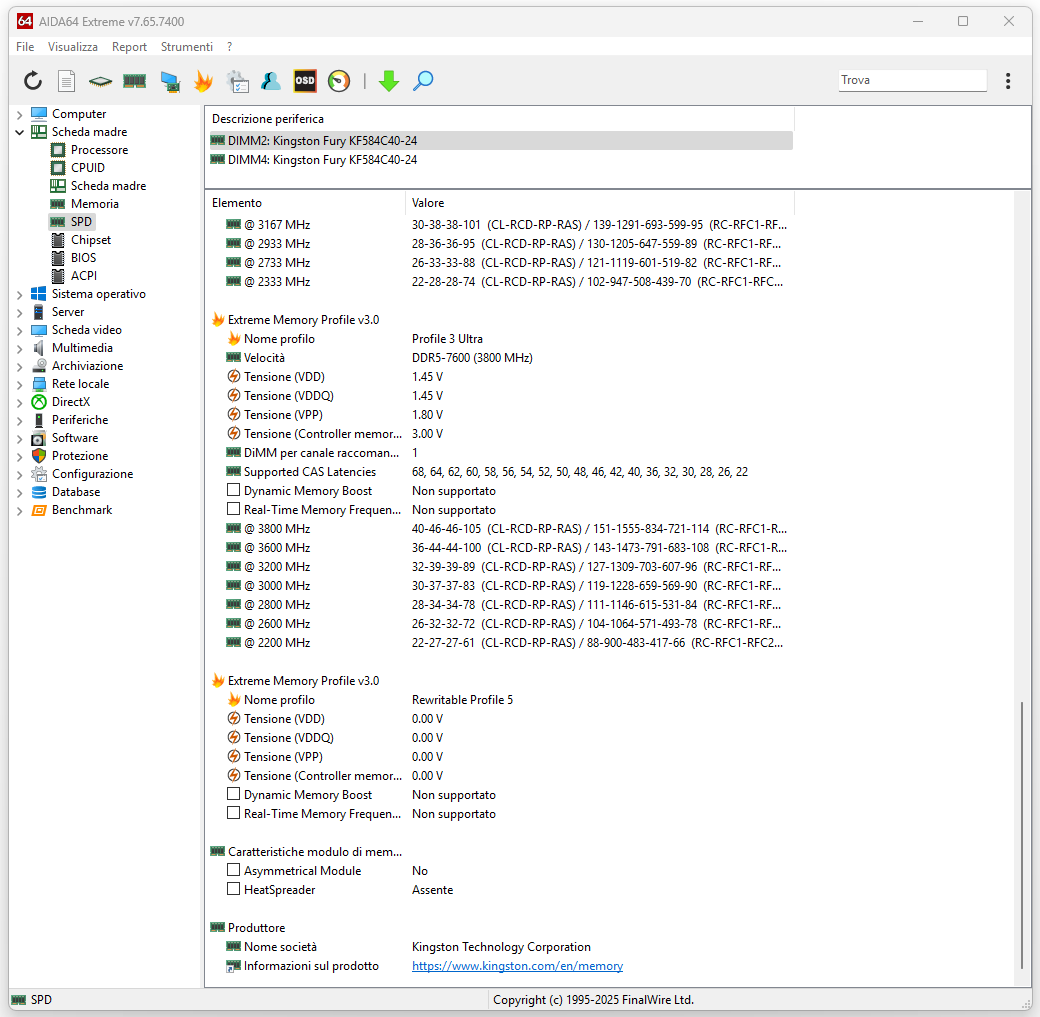Open the Report page icon in toolbar
1040x1017 pixels.
[66, 81]
